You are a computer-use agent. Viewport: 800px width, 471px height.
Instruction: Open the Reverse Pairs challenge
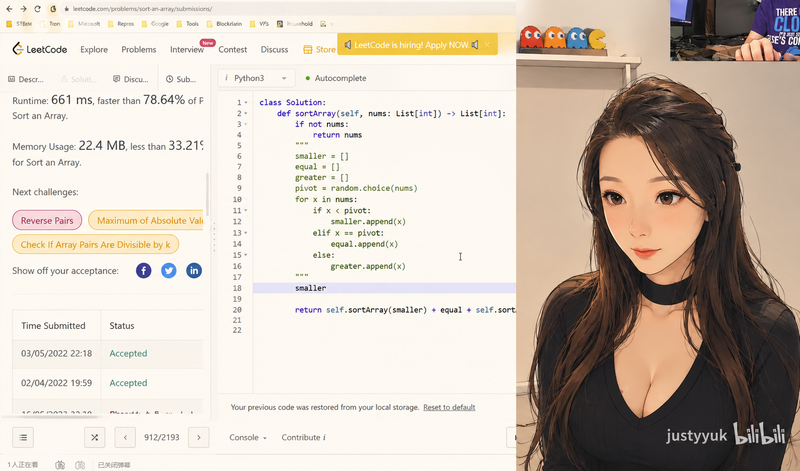click(47, 220)
